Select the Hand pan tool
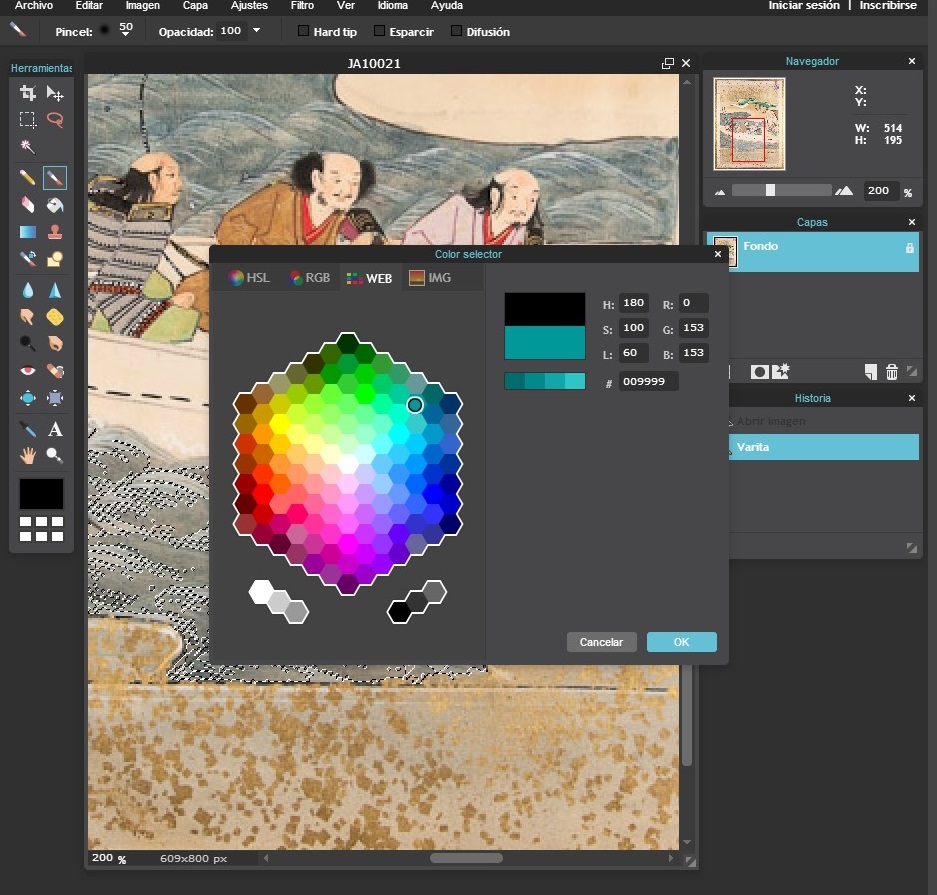 tap(27, 456)
